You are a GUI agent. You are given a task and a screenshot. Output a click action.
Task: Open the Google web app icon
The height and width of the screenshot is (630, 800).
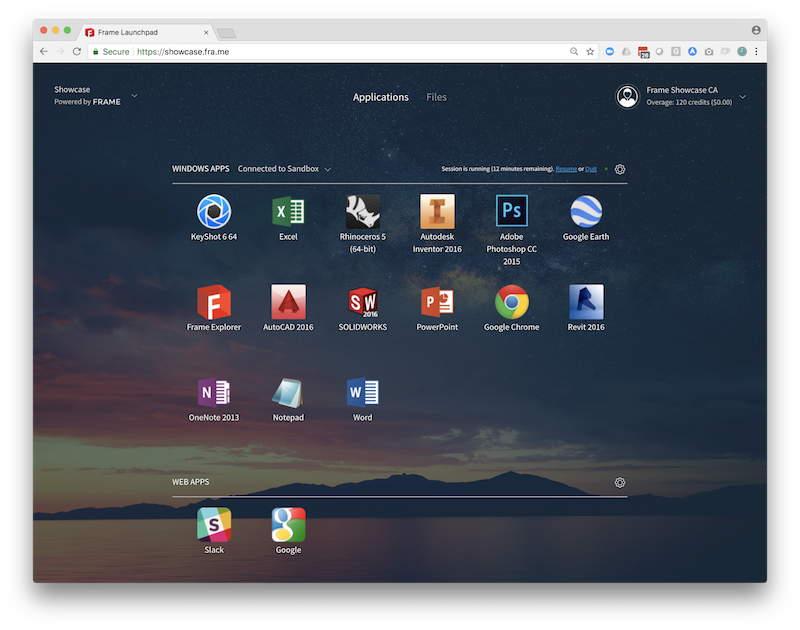tap(288, 524)
